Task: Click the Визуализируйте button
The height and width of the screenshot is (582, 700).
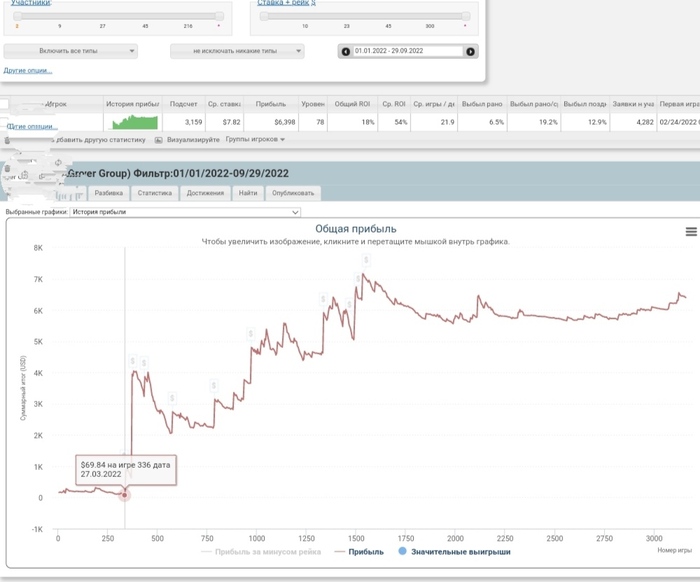Action: pos(193,140)
